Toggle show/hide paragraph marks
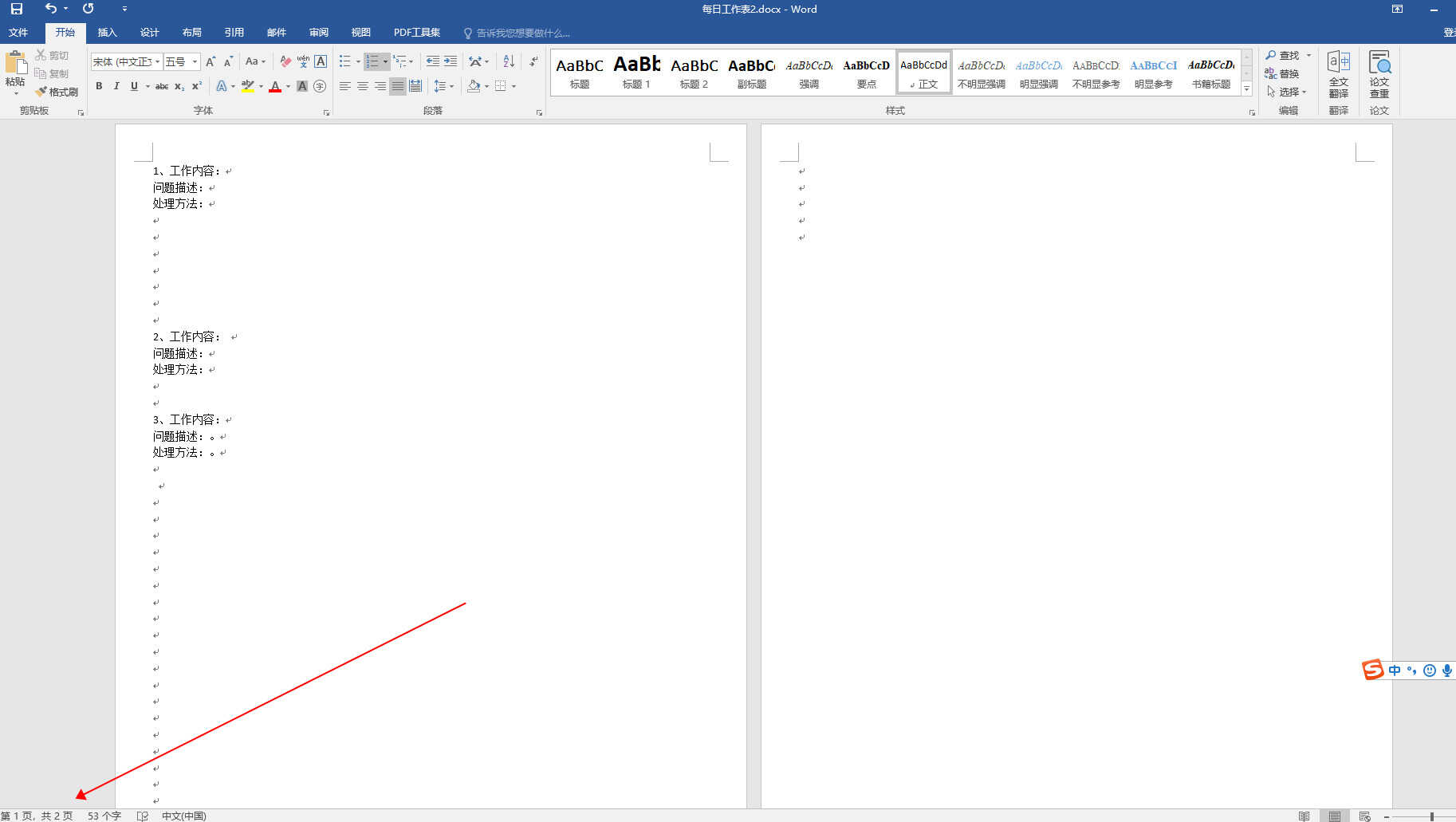 [533, 61]
